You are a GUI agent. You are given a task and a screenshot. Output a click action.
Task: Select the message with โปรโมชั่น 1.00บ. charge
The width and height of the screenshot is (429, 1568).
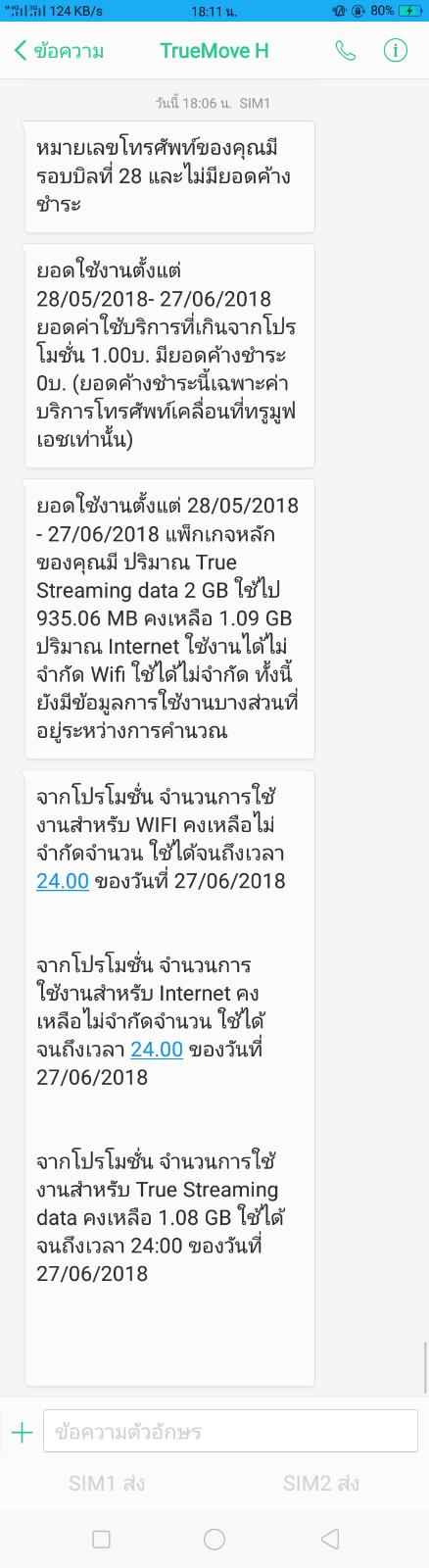click(x=169, y=355)
